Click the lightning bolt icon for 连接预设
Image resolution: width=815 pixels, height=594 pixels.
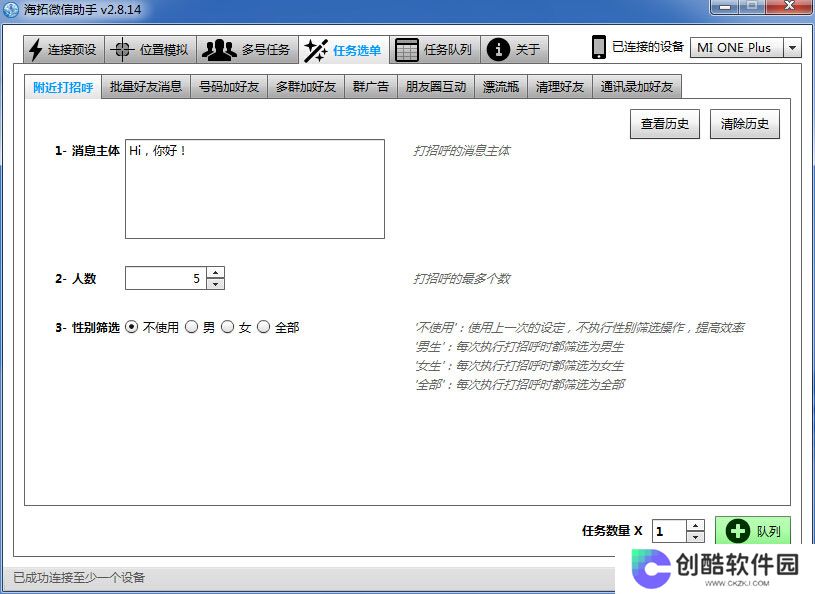(35, 50)
